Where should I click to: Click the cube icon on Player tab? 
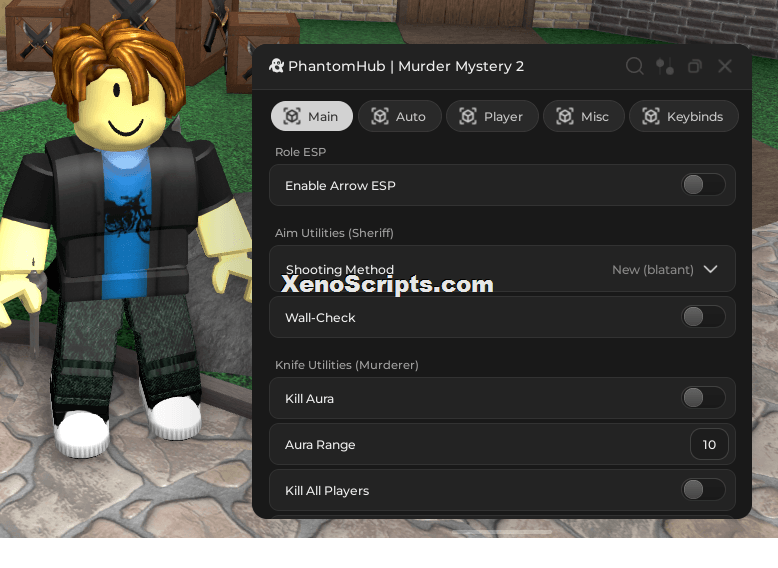(468, 117)
